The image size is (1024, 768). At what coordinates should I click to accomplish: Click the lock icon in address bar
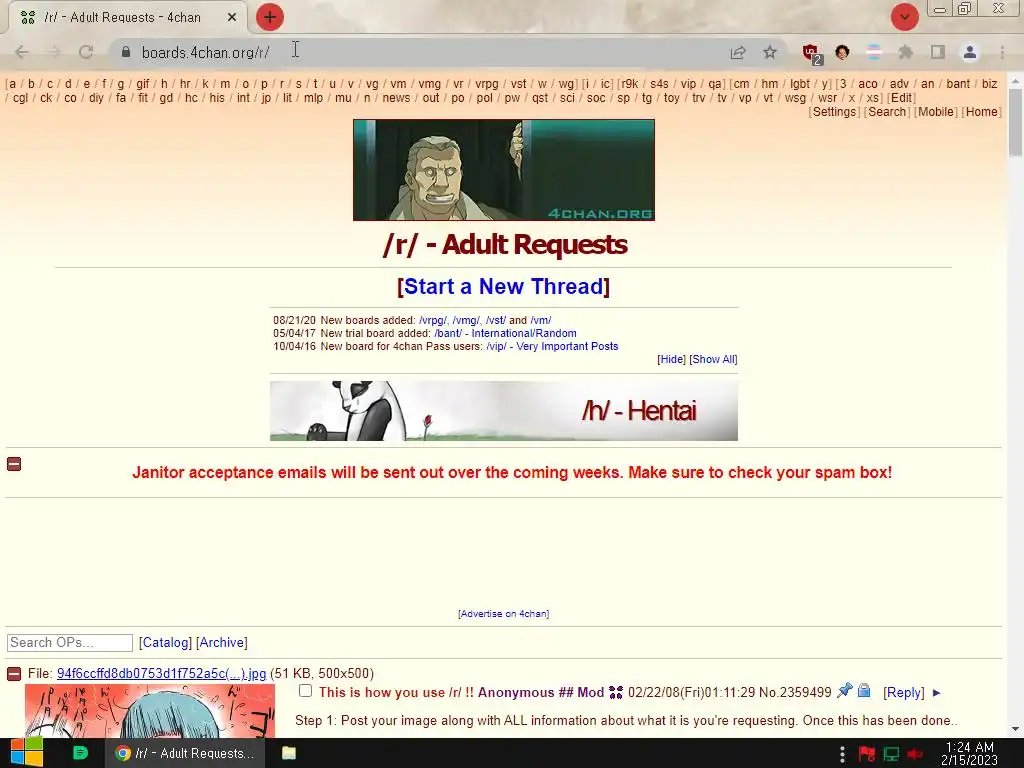click(126, 52)
